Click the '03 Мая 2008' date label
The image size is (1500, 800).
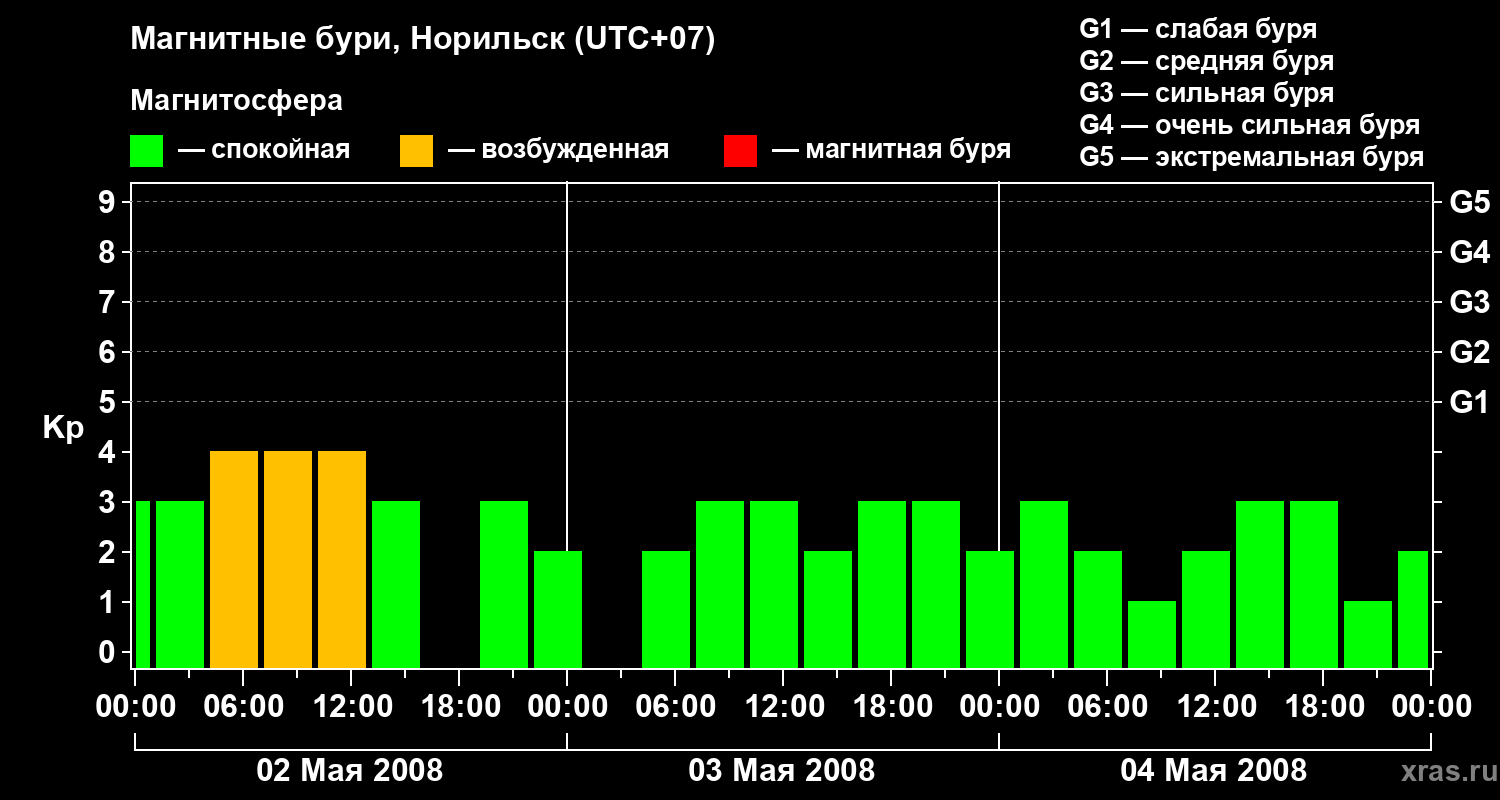pyautogui.click(x=782, y=771)
